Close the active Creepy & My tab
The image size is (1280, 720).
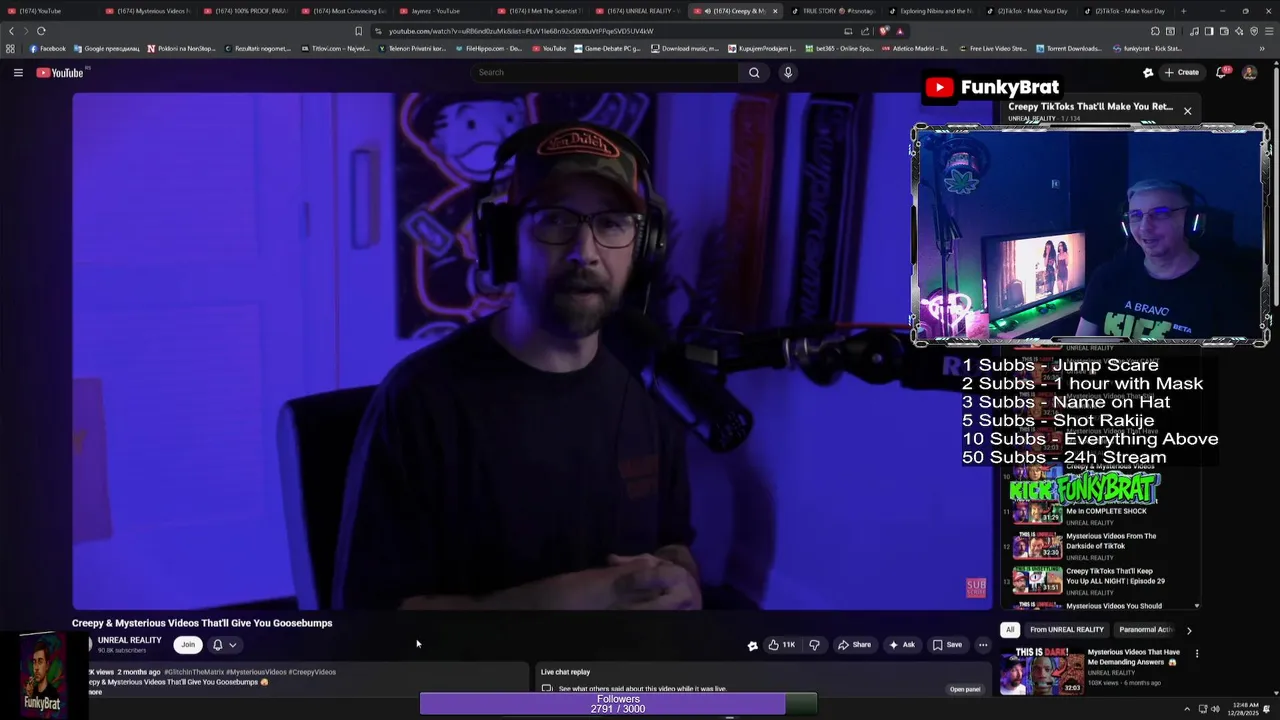[775, 11]
